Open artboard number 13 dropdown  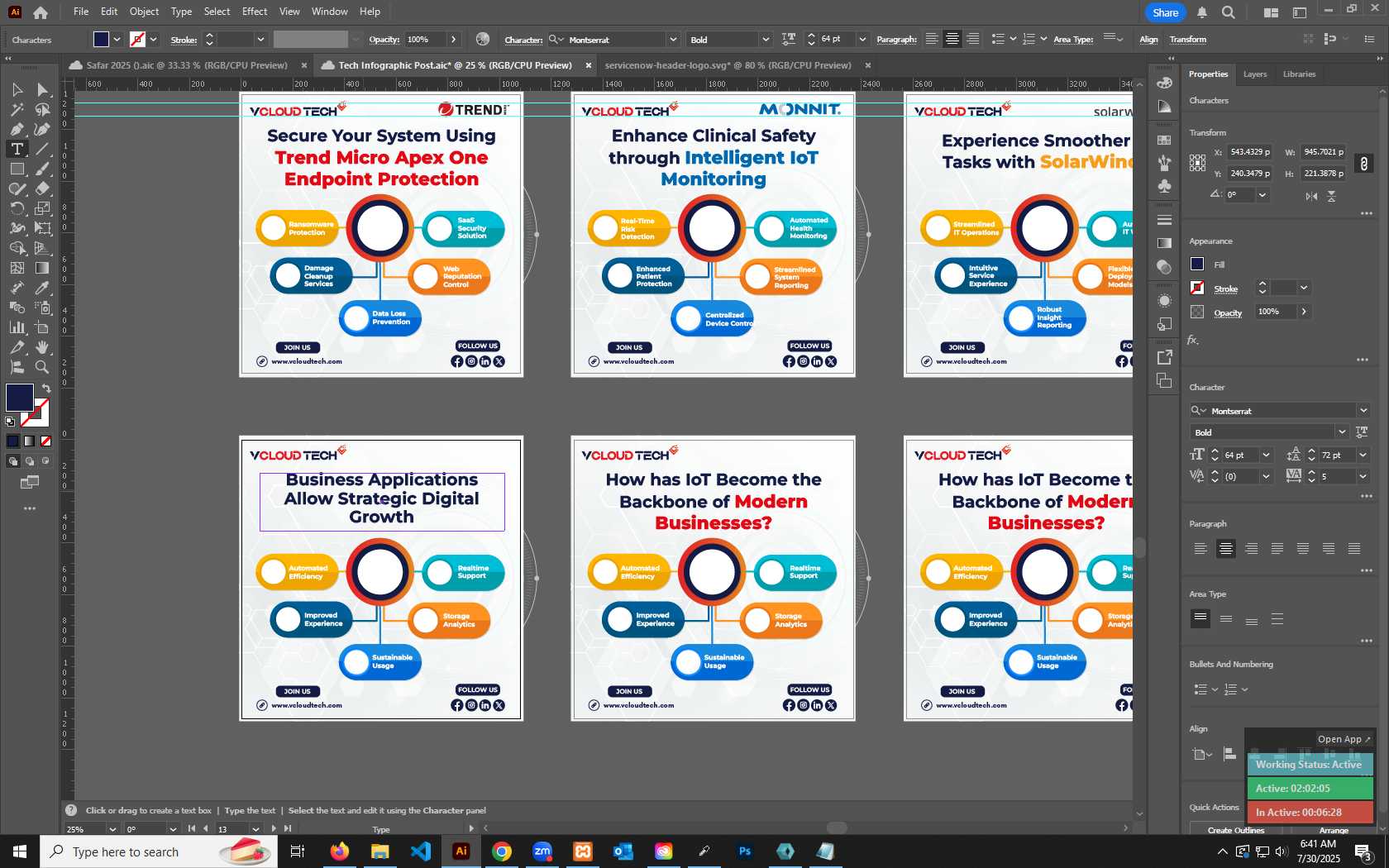255,829
